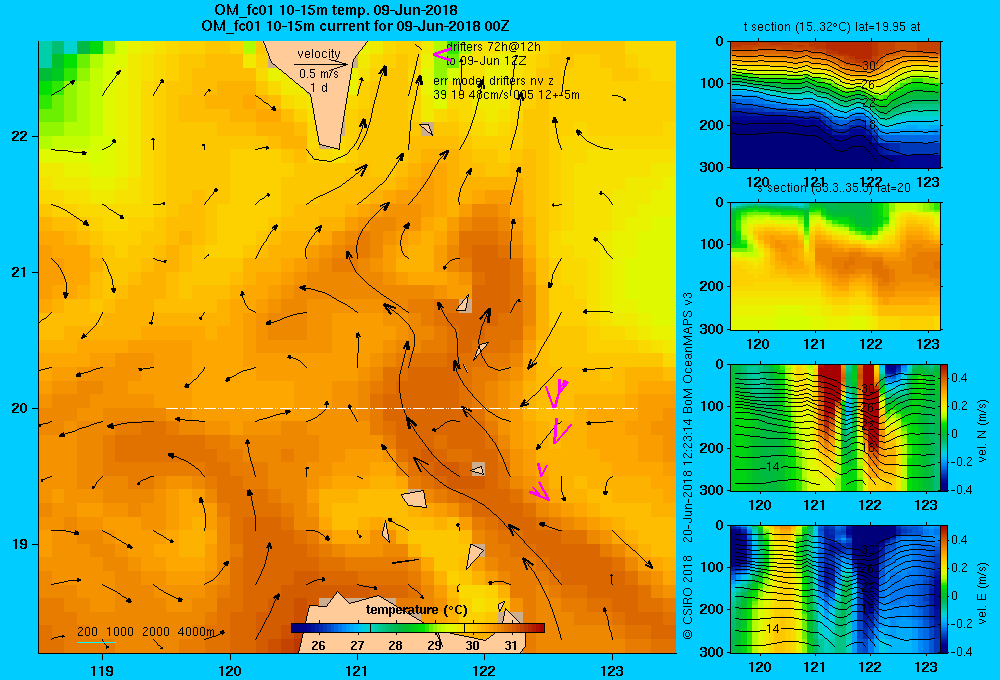The image size is (1000, 680).
Task: Click the '1 d' legend text
Action: [x=320, y=87]
